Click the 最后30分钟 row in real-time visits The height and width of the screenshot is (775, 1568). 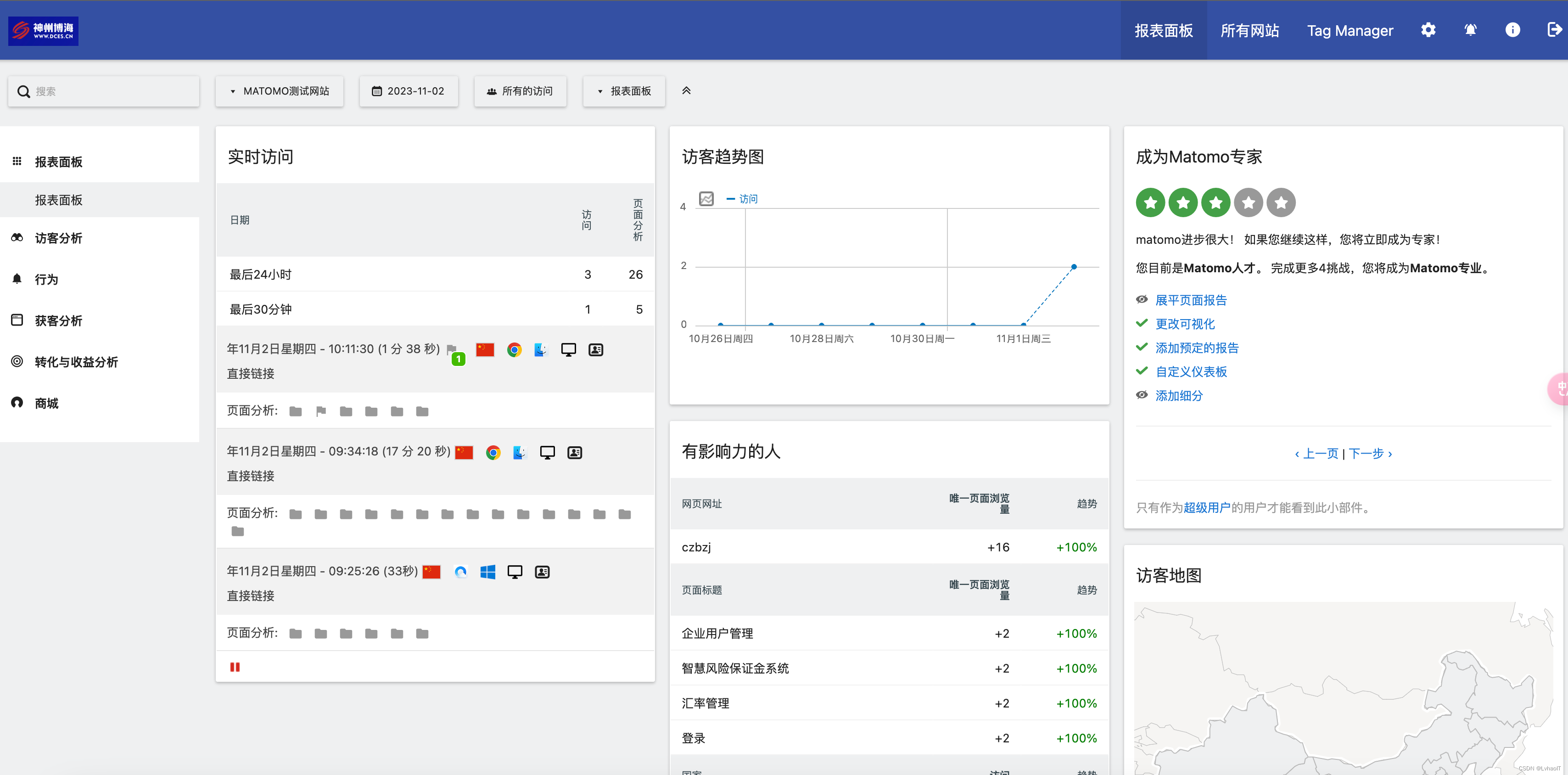pos(435,309)
